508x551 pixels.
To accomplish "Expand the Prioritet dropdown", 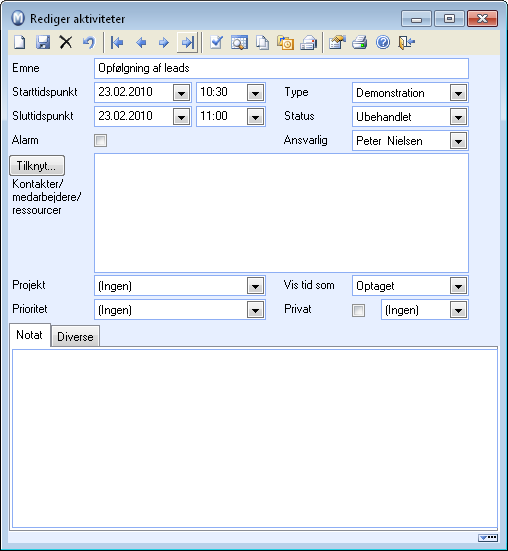I will [x=255, y=310].
